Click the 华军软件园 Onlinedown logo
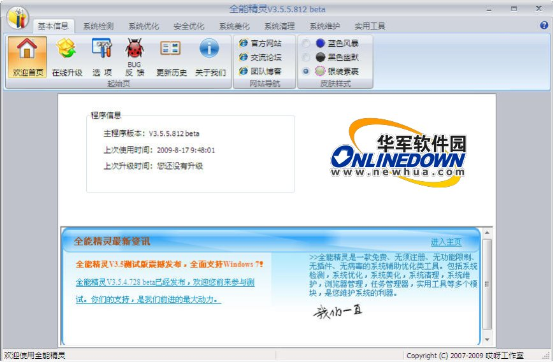This screenshot has width=554, height=362. pyautogui.click(x=398, y=153)
